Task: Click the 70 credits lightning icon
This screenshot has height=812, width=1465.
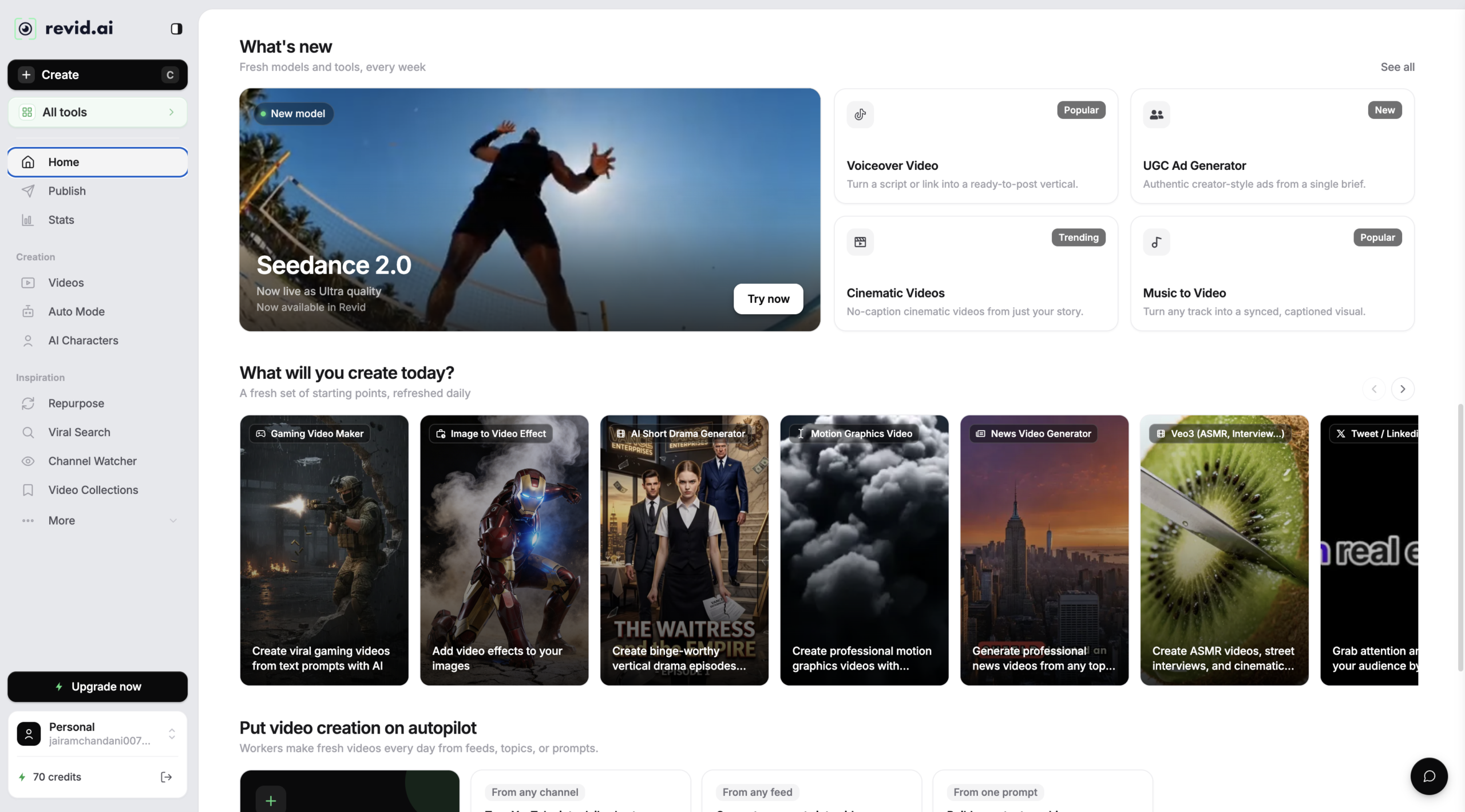Action: click(22, 777)
